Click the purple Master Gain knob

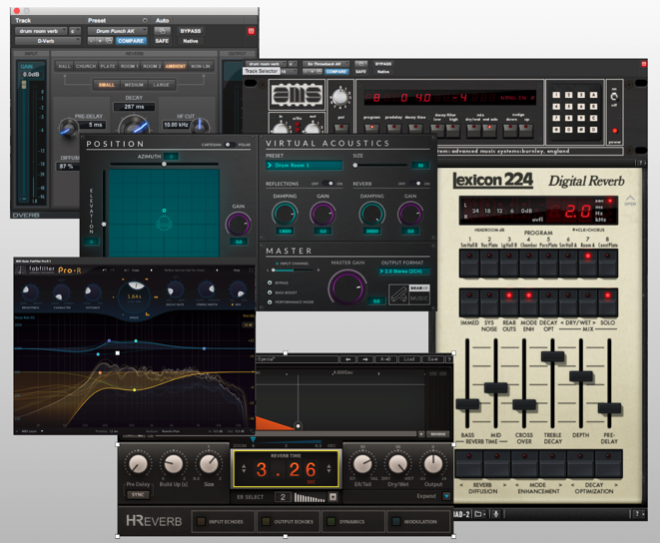[x=346, y=288]
